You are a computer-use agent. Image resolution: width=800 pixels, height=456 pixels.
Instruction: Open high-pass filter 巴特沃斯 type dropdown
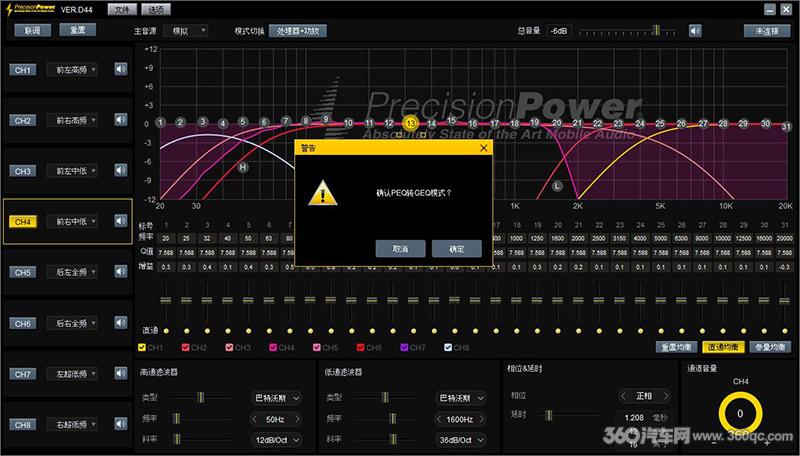[x=276, y=398]
